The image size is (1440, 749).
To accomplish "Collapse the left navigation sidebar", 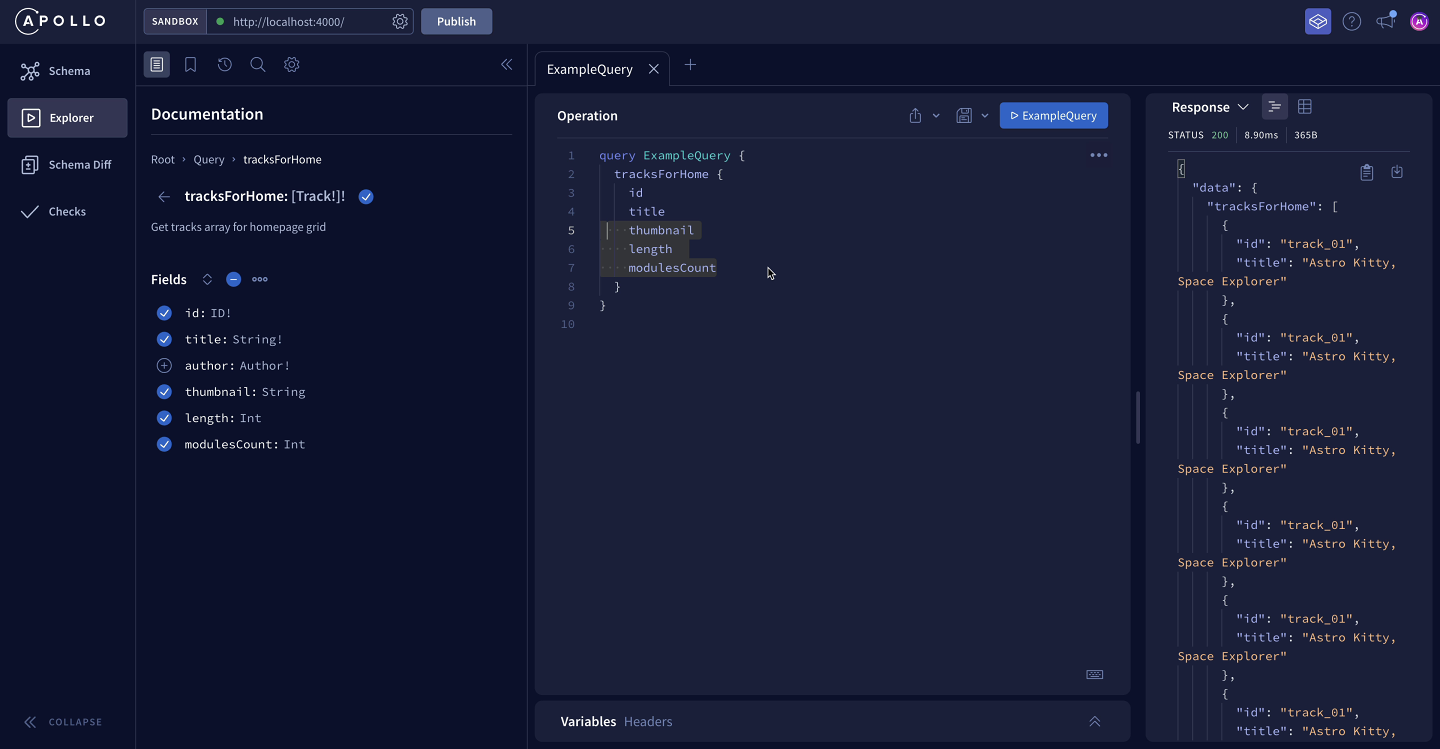I will [63, 722].
